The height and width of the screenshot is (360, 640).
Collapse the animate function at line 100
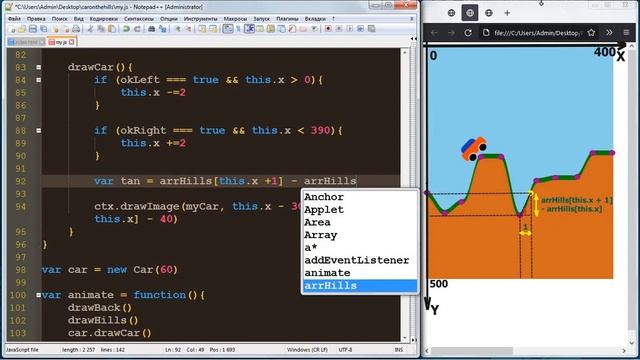click(38, 295)
